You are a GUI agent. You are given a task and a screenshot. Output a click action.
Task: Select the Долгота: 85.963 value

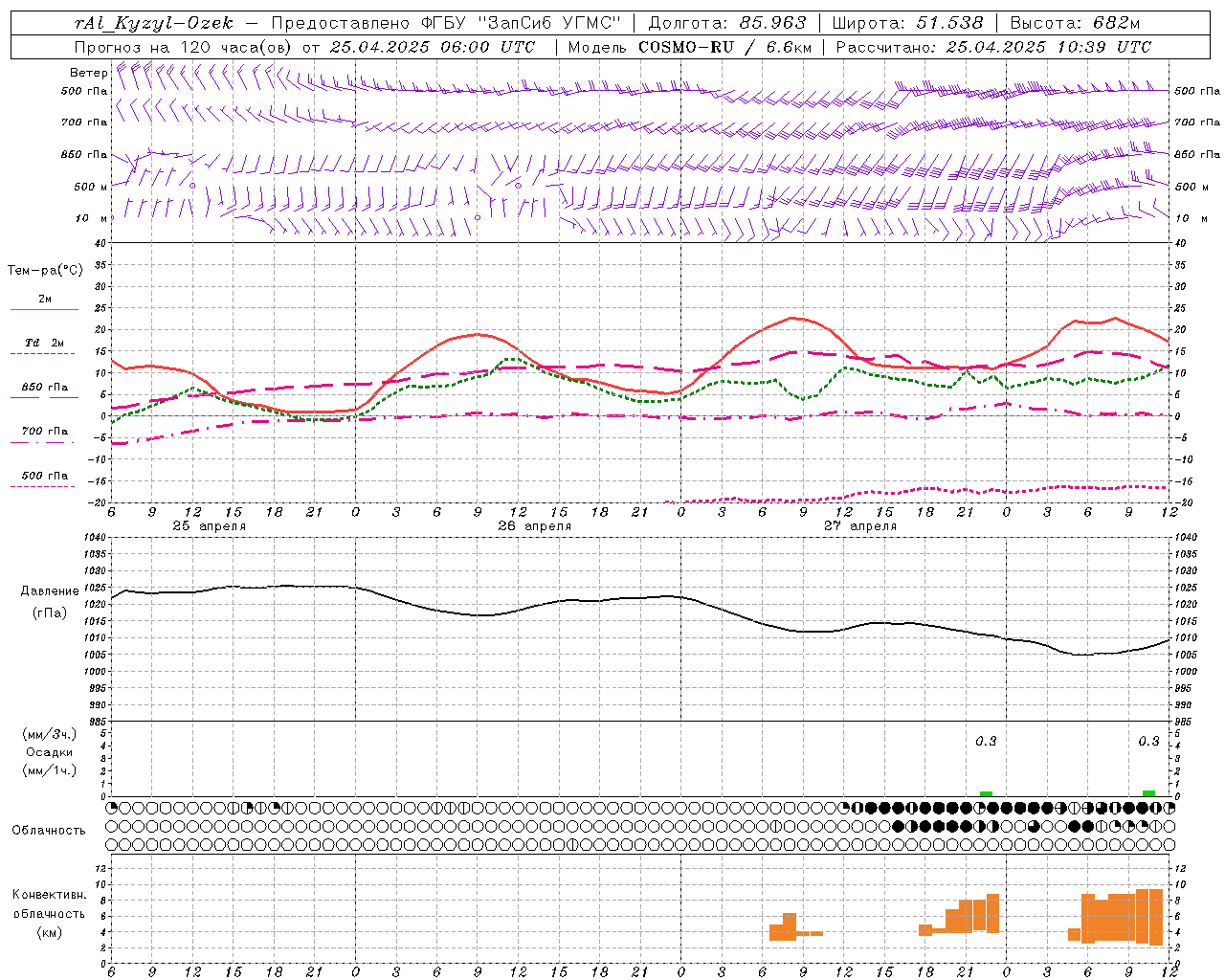click(727, 23)
